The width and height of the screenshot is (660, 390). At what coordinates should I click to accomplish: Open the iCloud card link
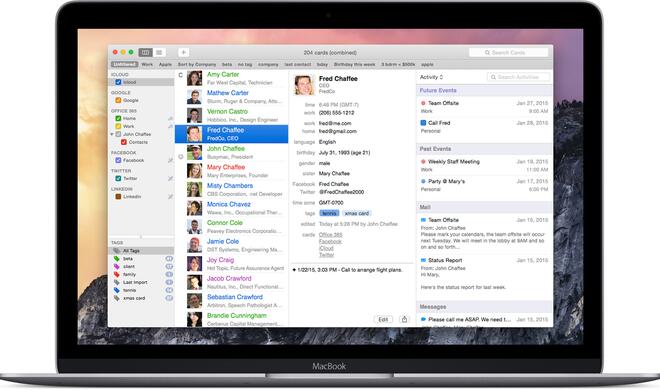click(x=326, y=248)
